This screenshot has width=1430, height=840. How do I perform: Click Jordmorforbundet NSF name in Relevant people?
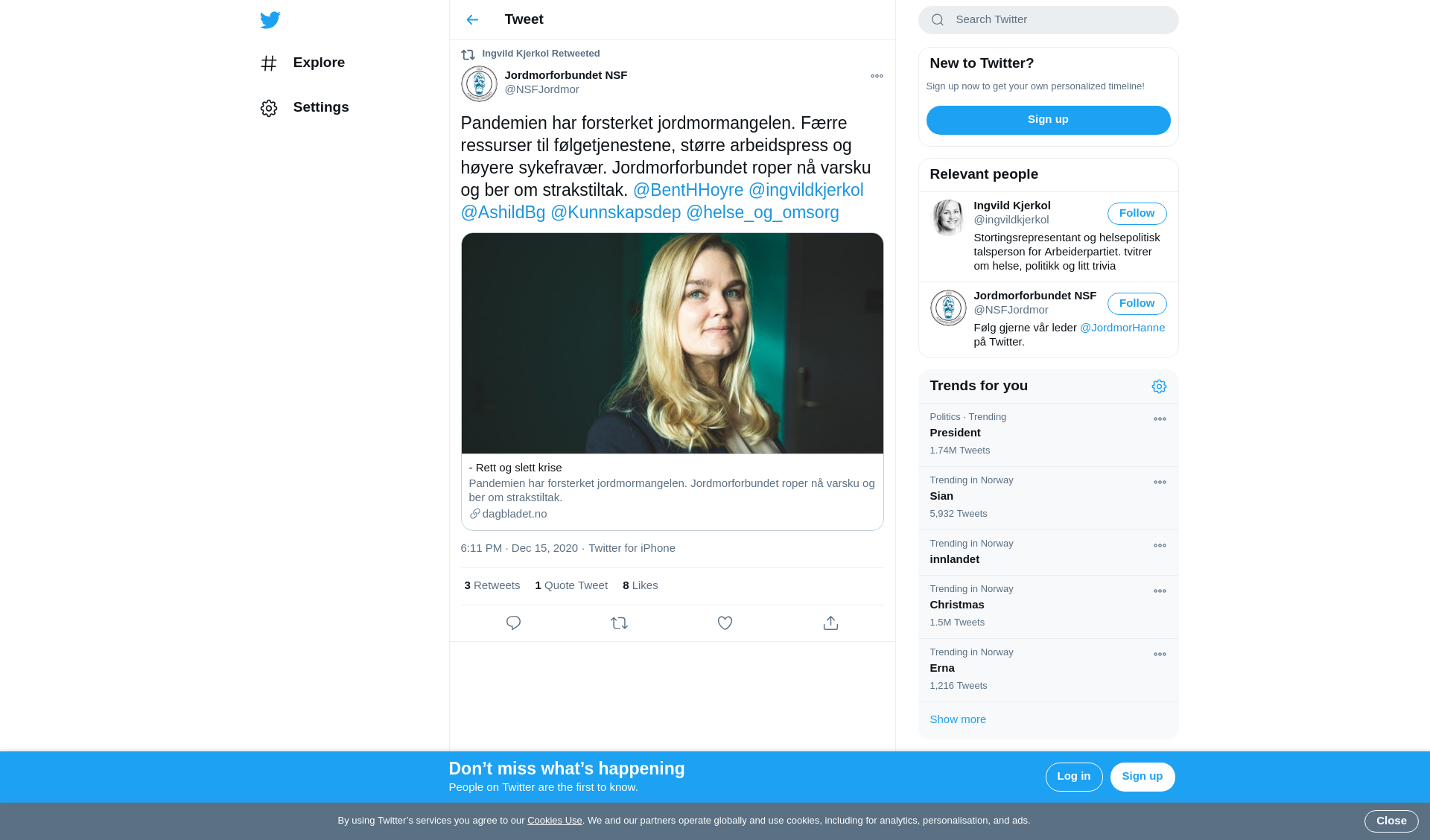[1035, 296]
